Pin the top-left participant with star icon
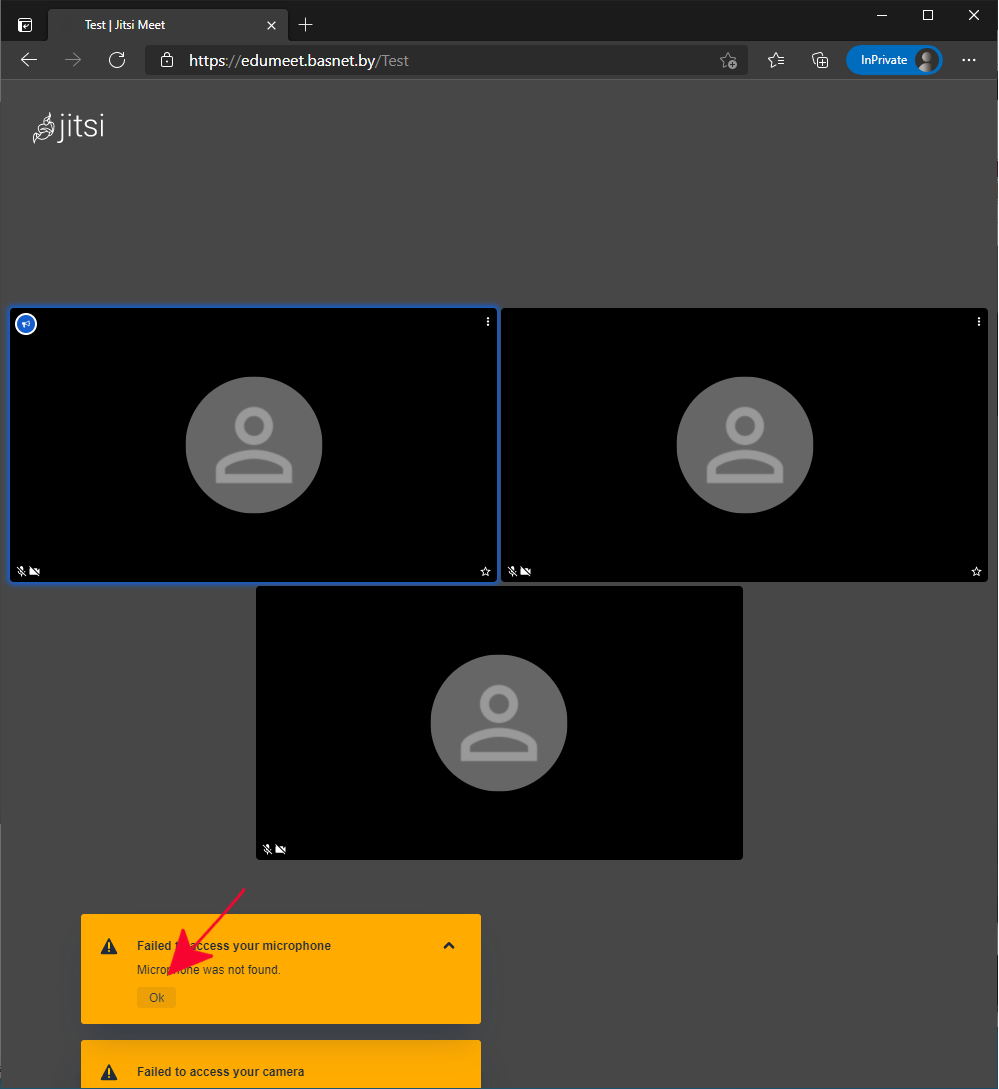The height and width of the screenshot is (1089, 999). (x=486, y=572)
